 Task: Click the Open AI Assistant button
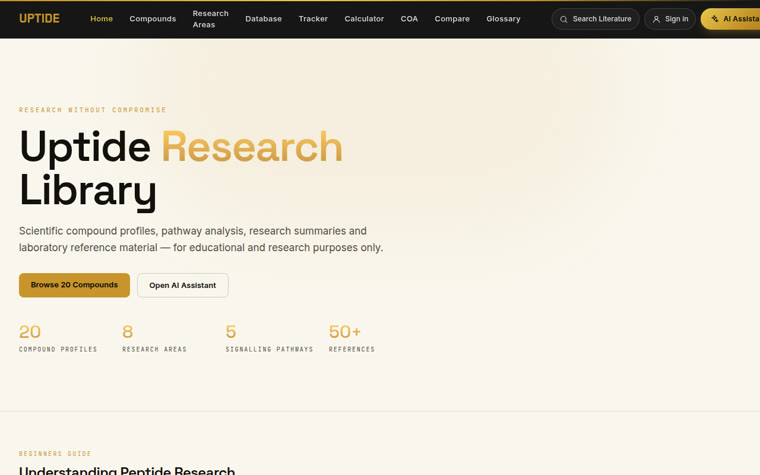click(183, 285)
